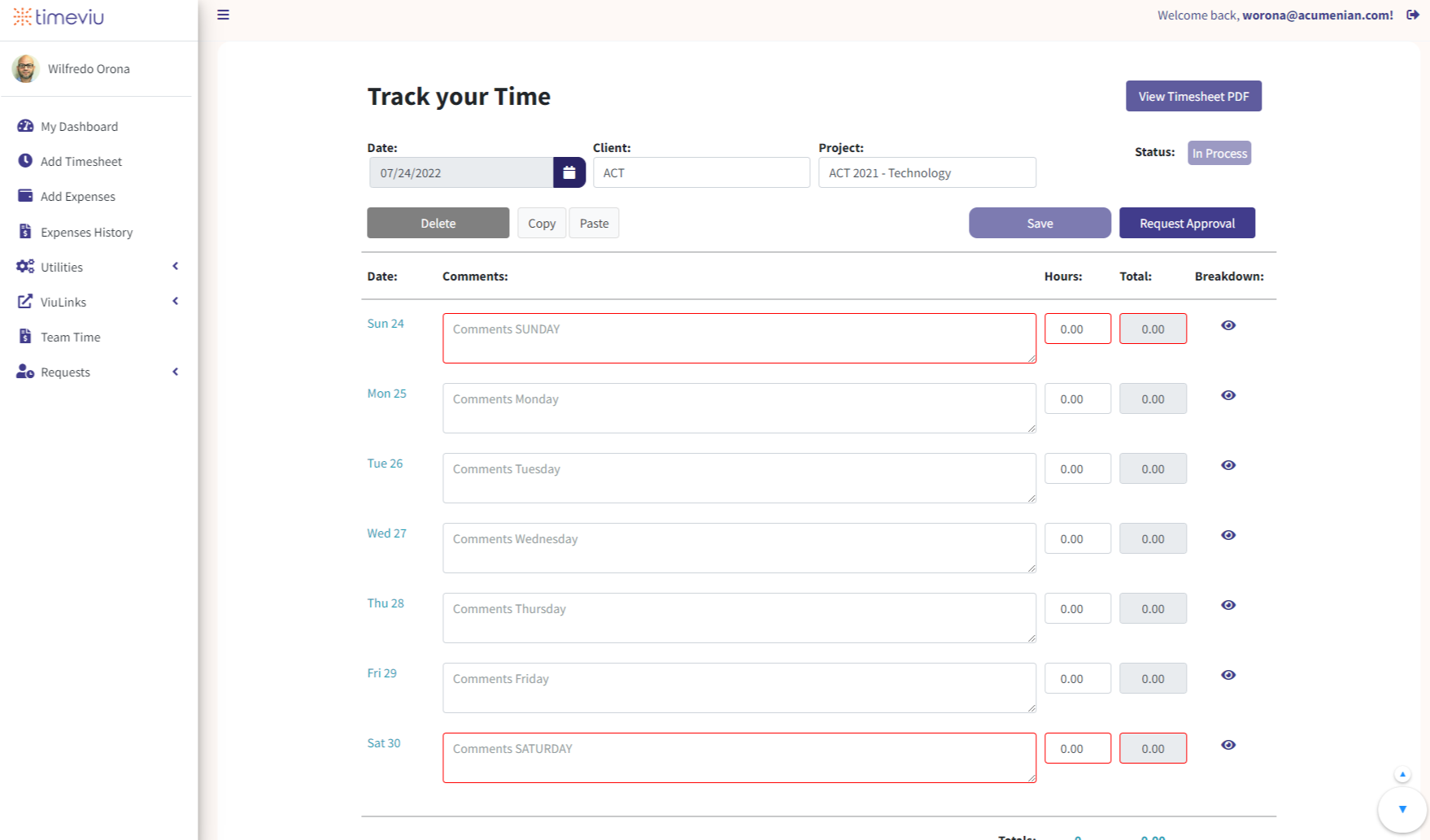
Task: Open the date picker calendar icon
Action: coord(569,172)
